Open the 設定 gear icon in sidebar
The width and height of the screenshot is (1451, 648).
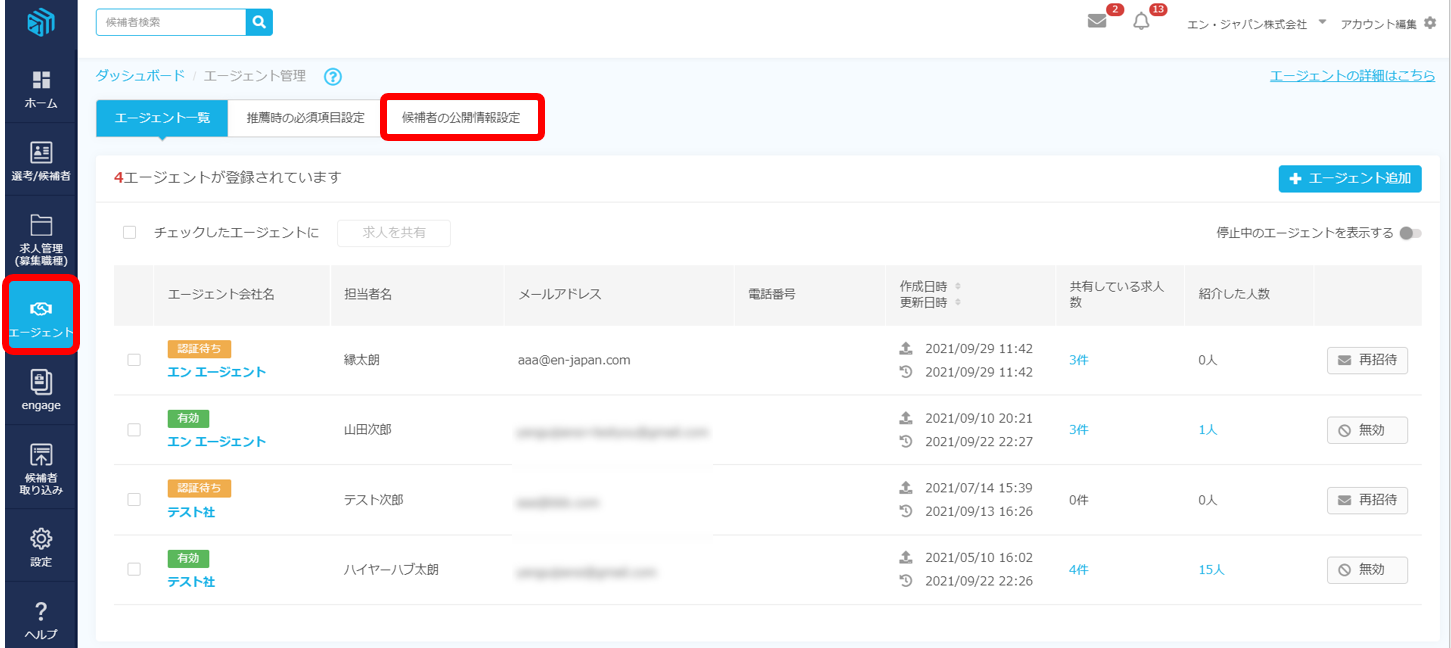[x=41, y=539]
